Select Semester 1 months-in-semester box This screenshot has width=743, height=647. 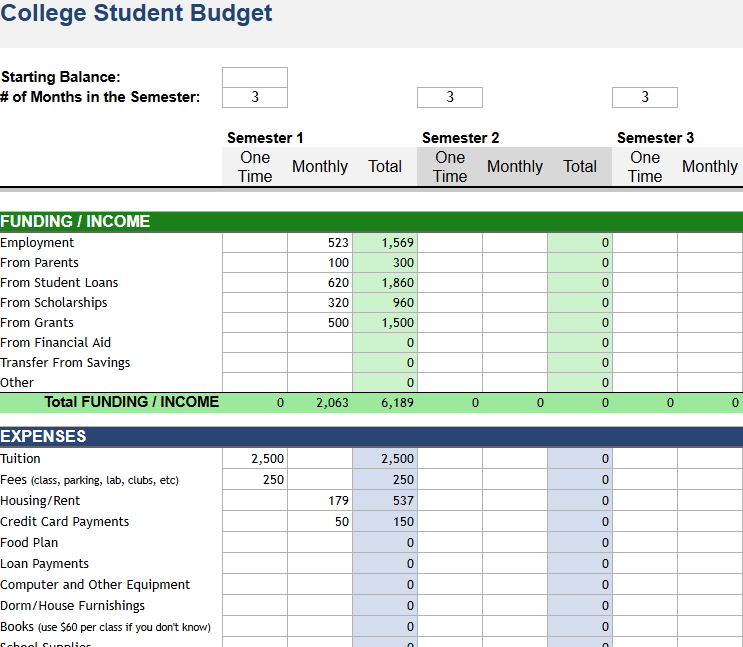tap(255, 97)
